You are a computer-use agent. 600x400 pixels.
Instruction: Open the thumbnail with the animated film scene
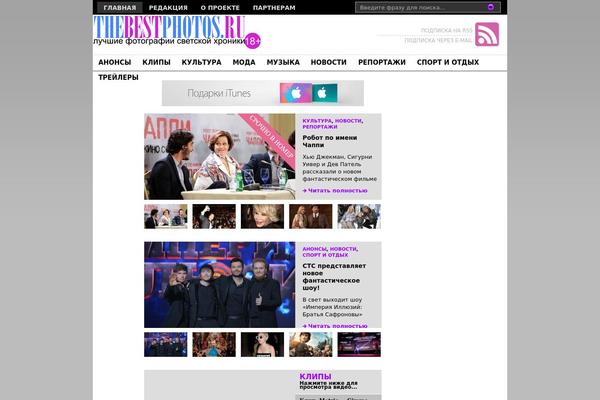[x=311, y=344]
